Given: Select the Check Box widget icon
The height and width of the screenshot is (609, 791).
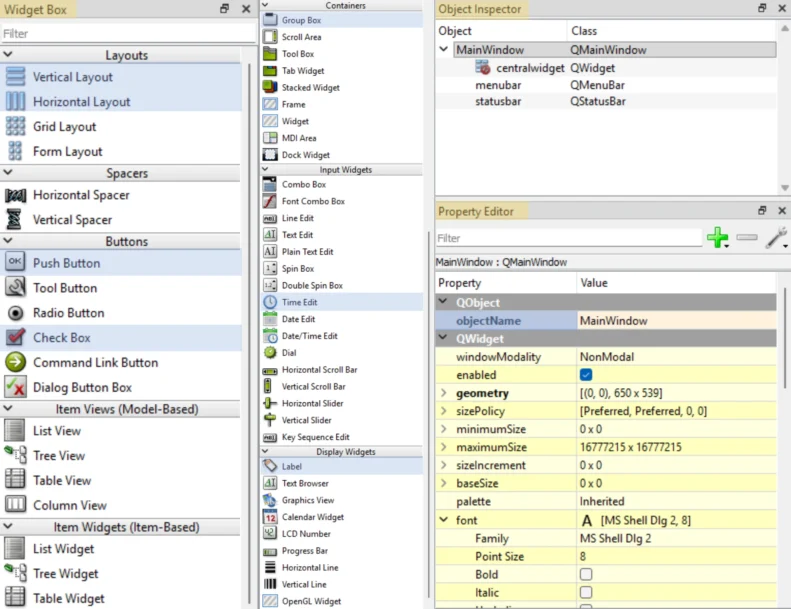Looking at the screenshot, I should pos(15,337).
